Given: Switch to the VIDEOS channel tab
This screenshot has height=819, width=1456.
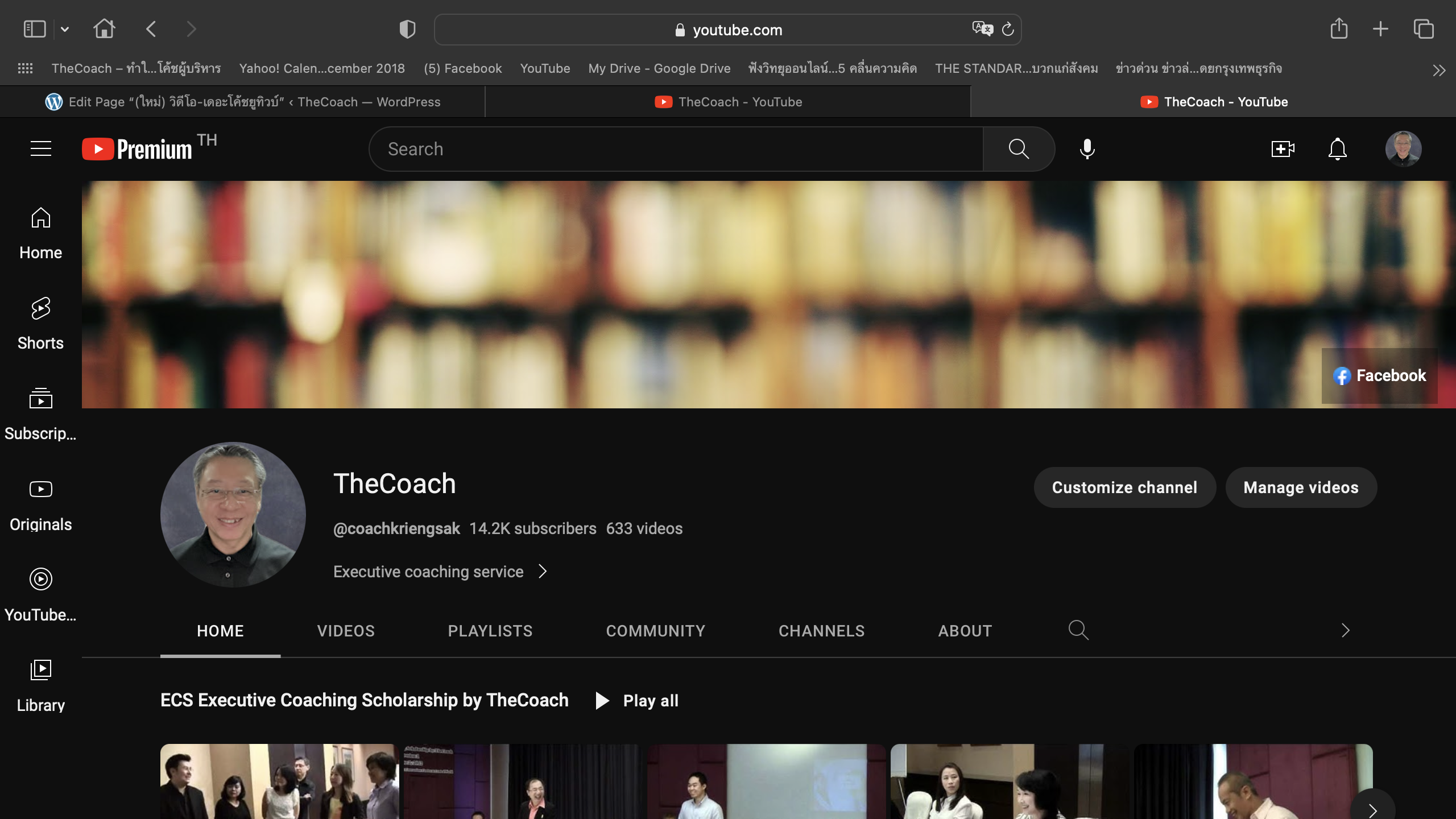Looking at the screenshot, I should (x=346, y=631).
